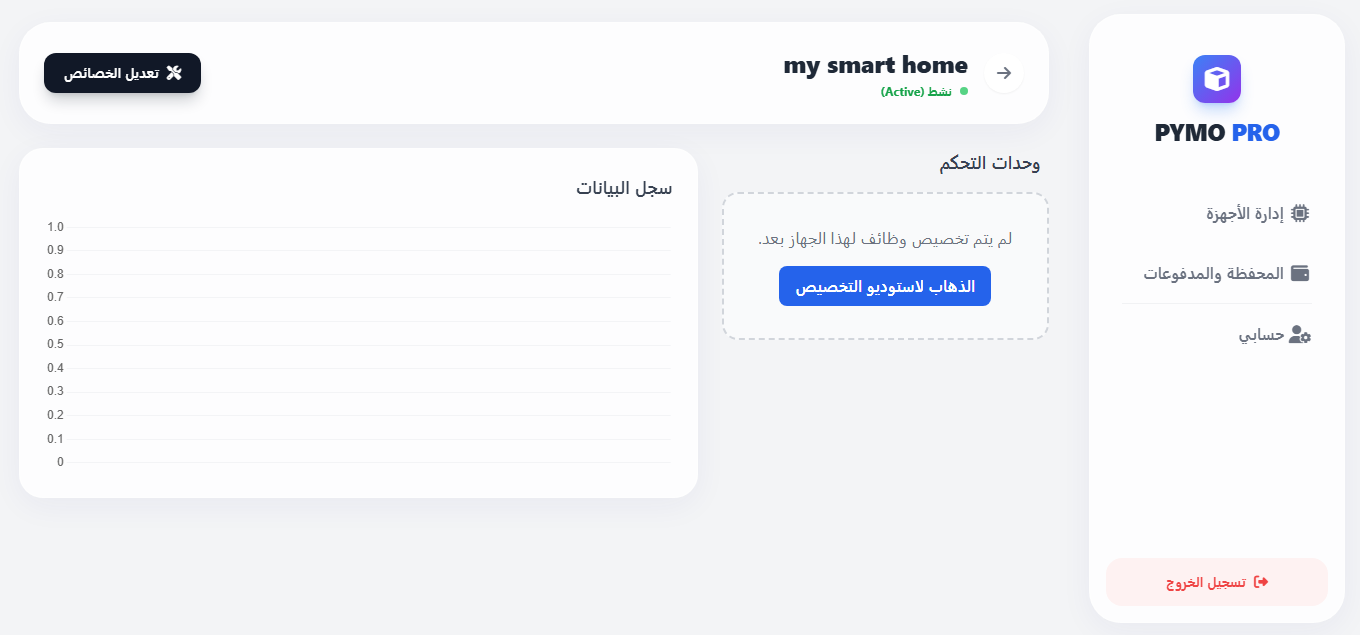Go to the حسابي menu entry
1360x635 pixels.
[x=1262, y=335]
